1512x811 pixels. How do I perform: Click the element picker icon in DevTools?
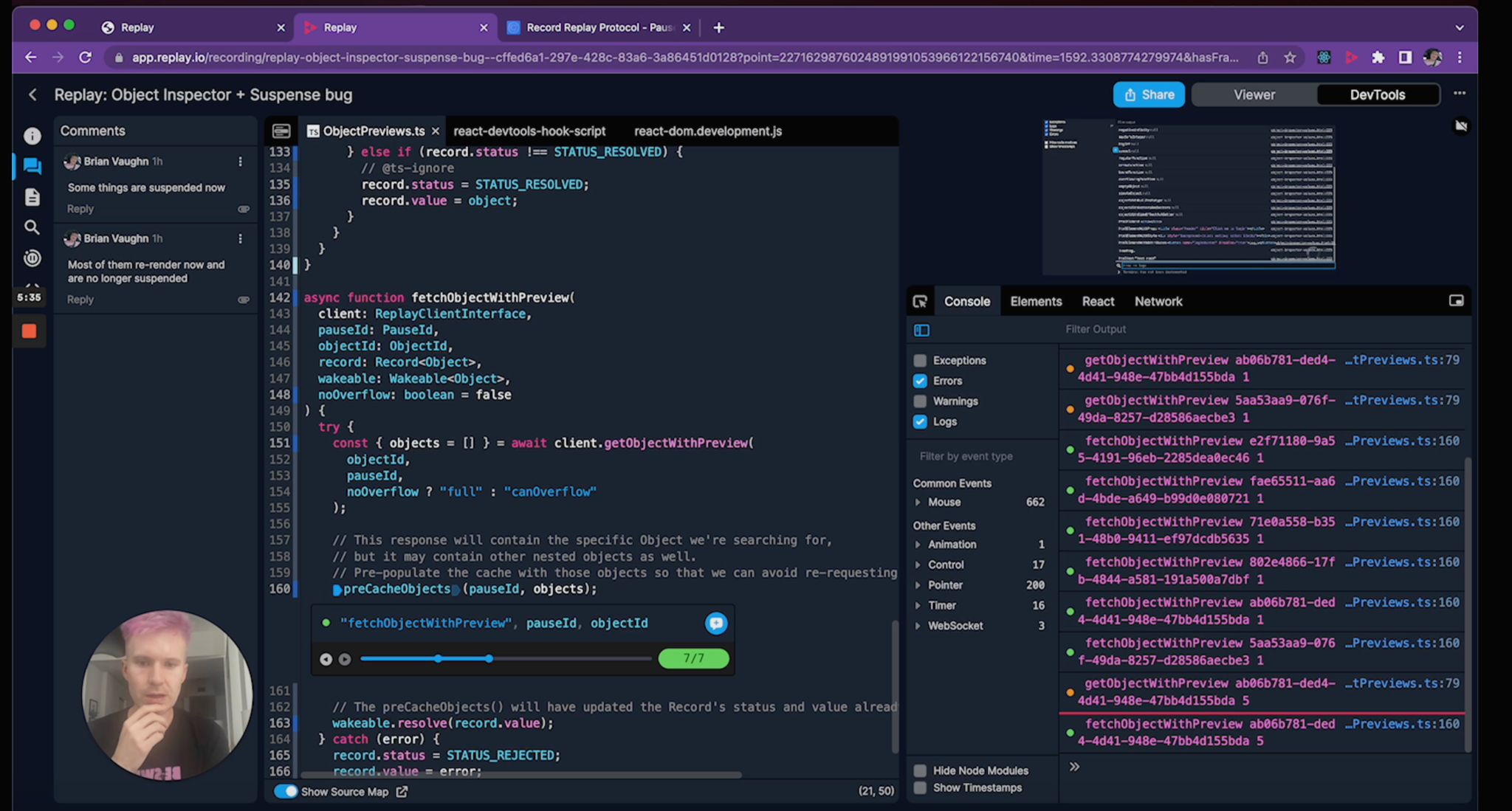click(x=920, y=301)
